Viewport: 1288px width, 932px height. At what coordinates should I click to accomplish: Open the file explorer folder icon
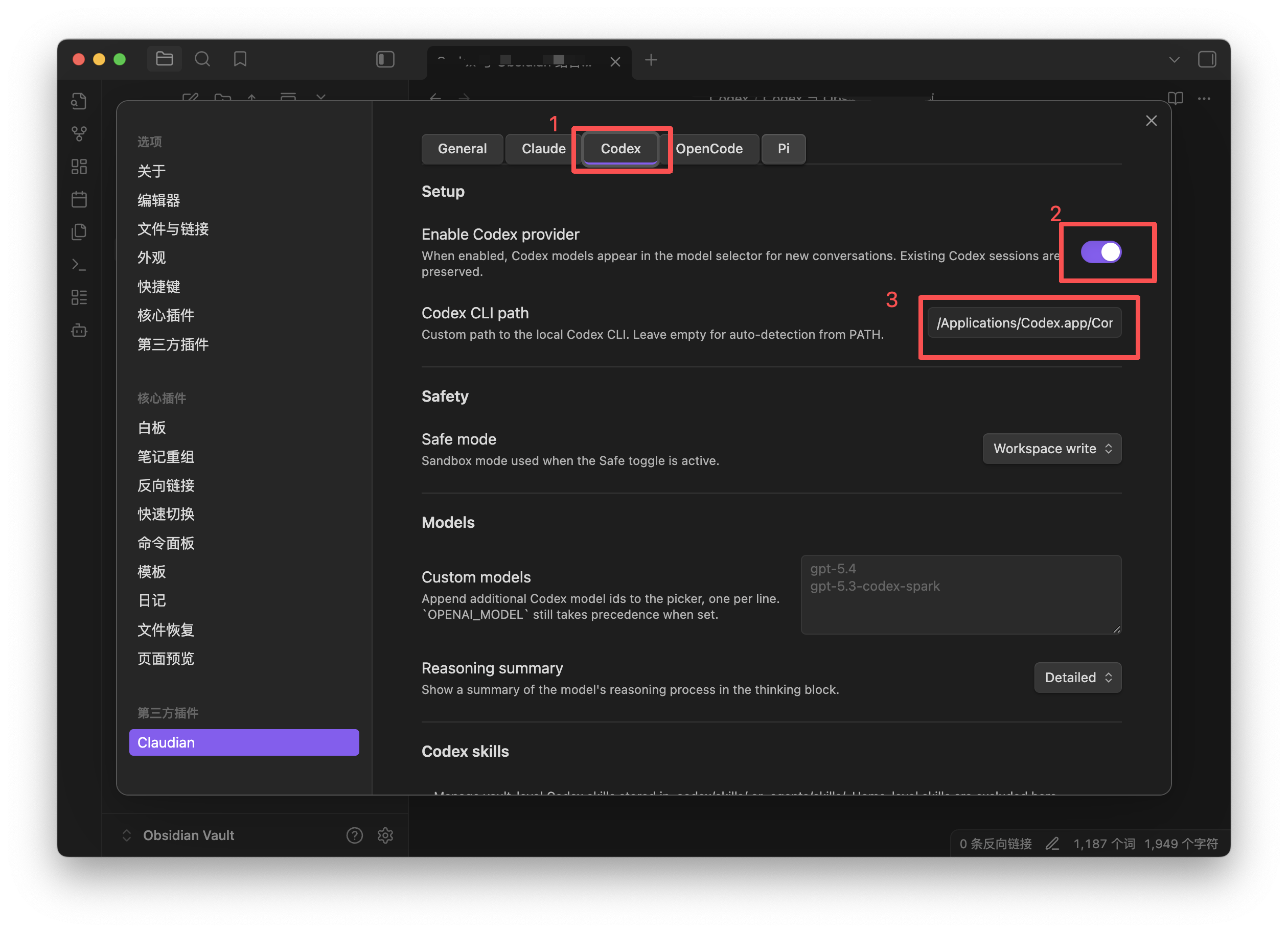tap(164, 59)
